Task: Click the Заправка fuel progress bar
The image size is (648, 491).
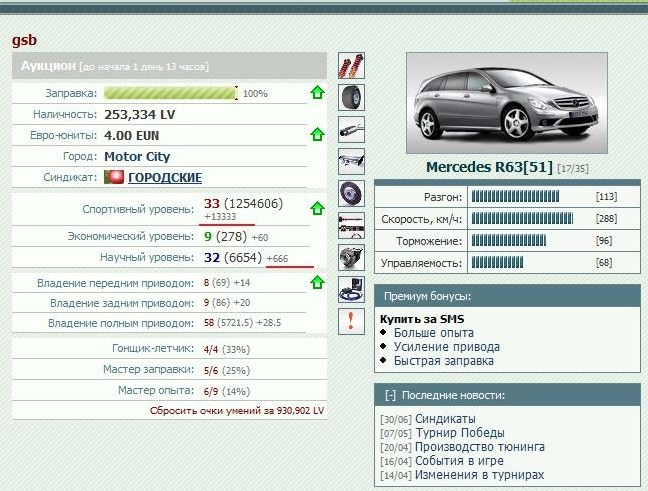Action: [171, 93]
